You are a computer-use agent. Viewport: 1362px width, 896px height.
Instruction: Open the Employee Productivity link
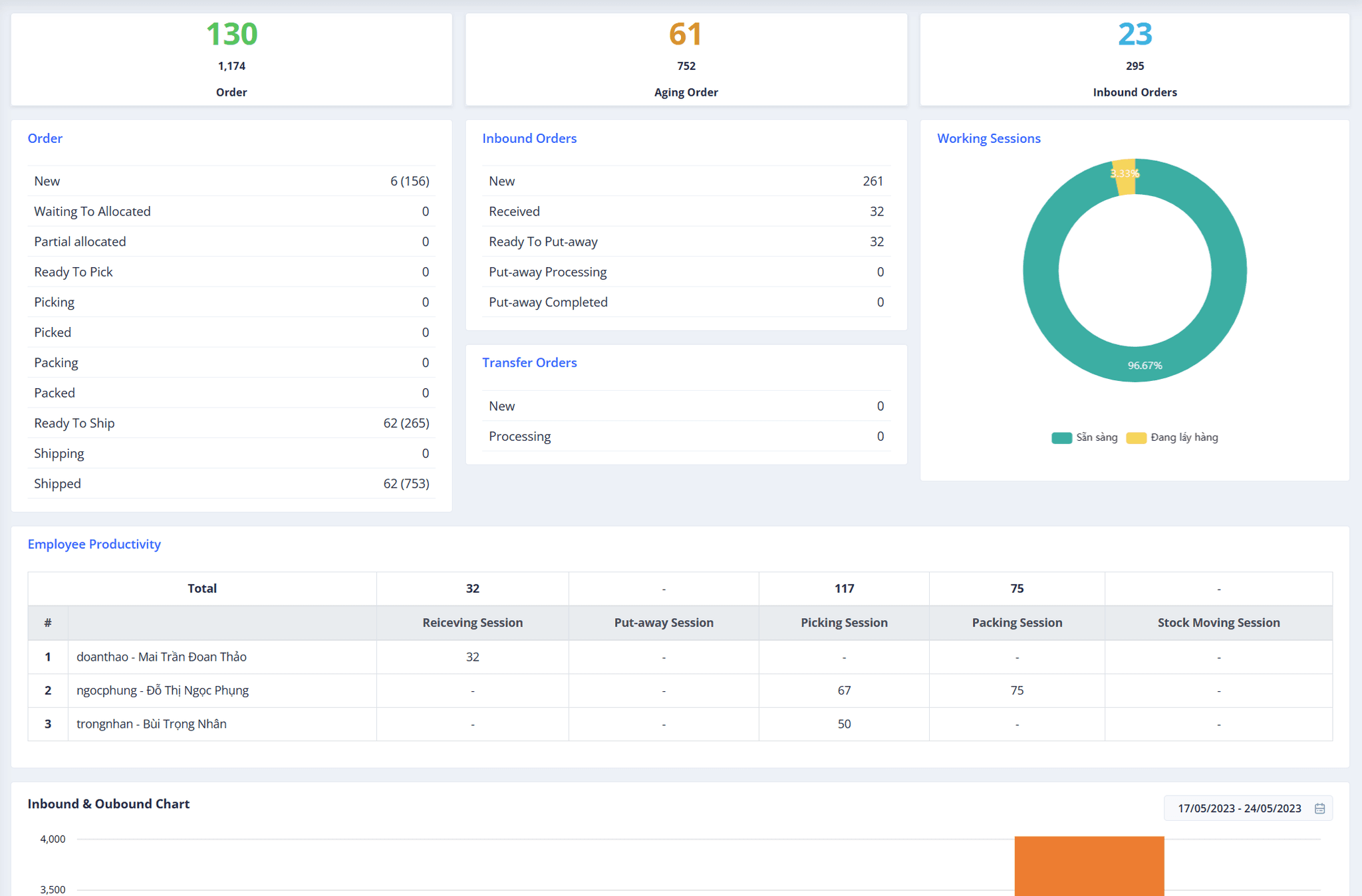(94, 544)
